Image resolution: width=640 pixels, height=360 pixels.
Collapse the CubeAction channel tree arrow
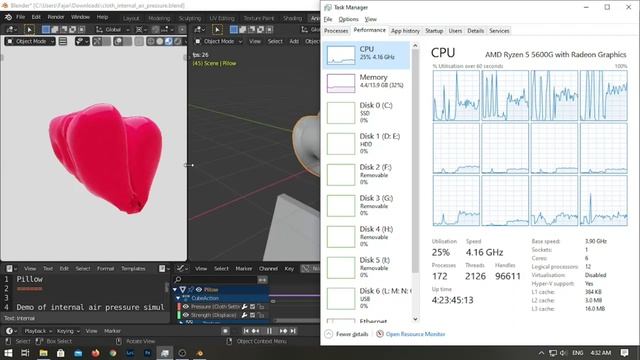click(x=178, y=298)
